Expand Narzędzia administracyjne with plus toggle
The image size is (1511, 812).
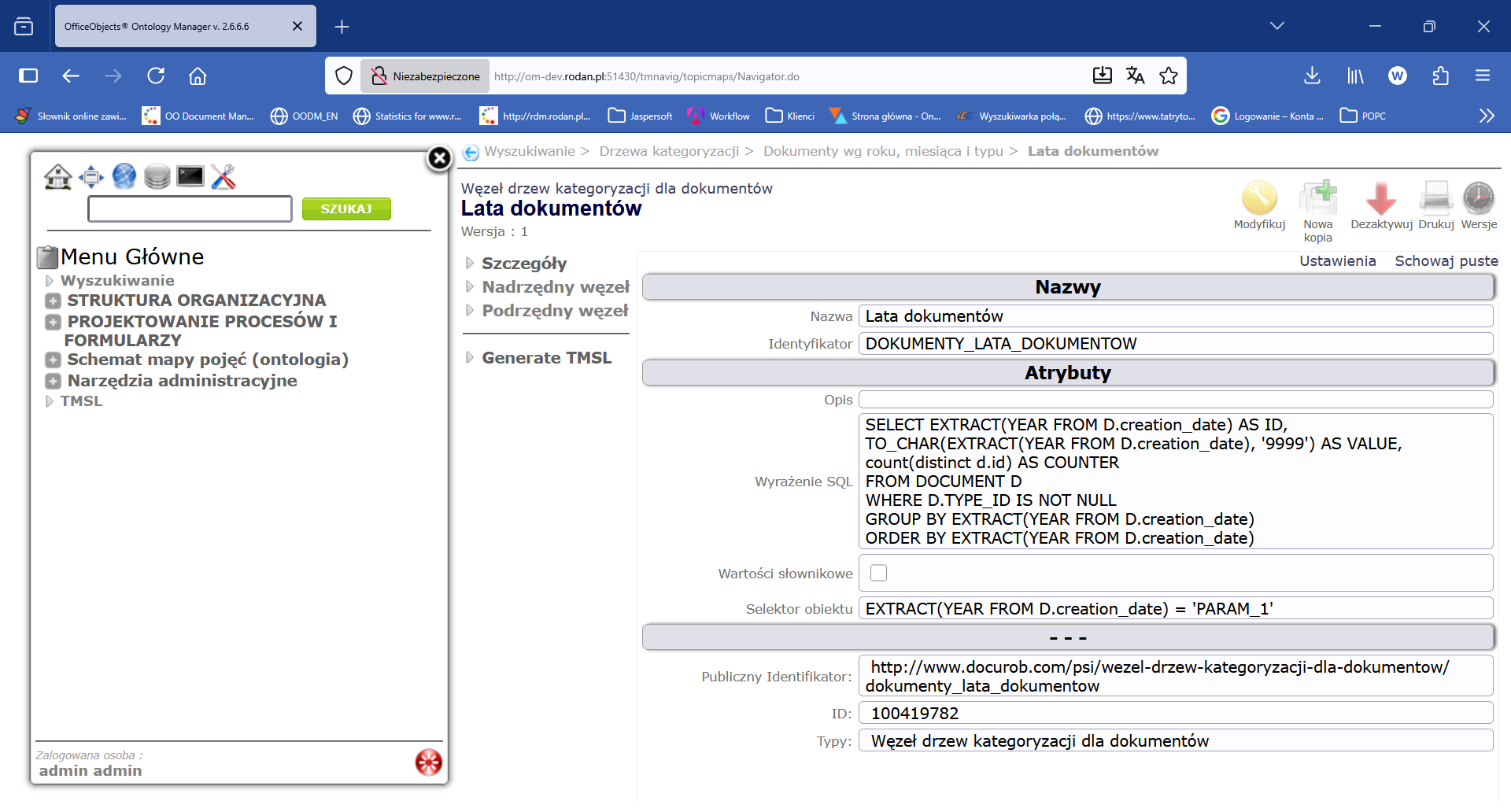pos(53,381)
